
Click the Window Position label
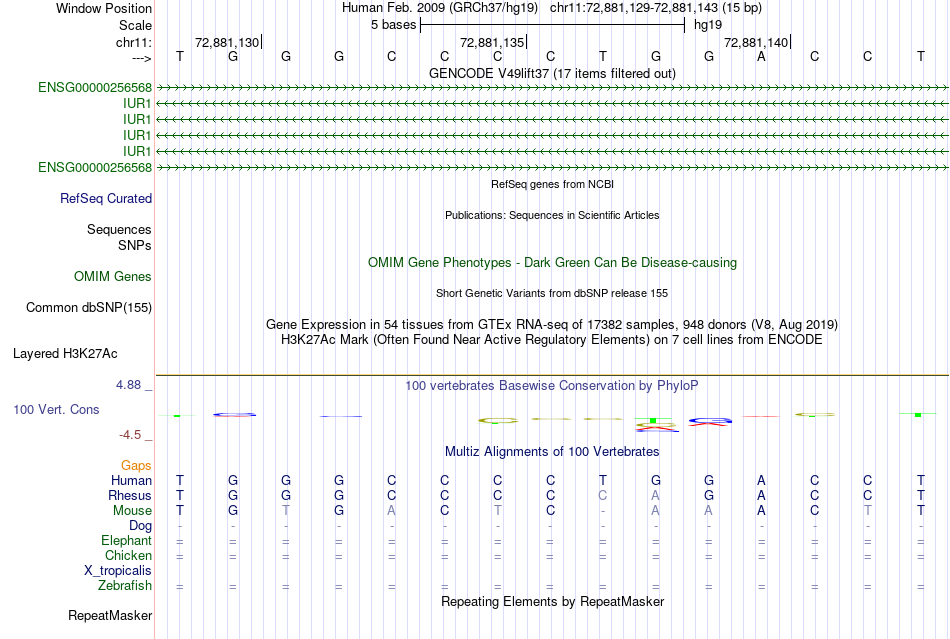[x=104, y=8]
